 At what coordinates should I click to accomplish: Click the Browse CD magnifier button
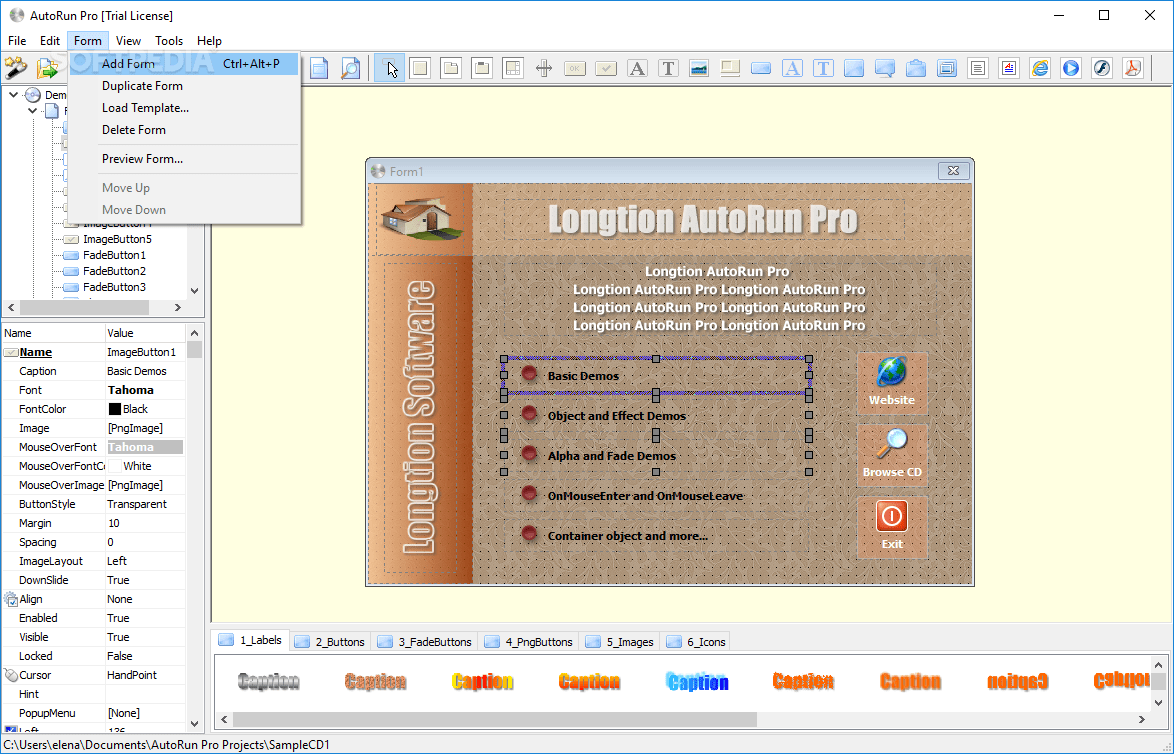[x=892, y=455]
